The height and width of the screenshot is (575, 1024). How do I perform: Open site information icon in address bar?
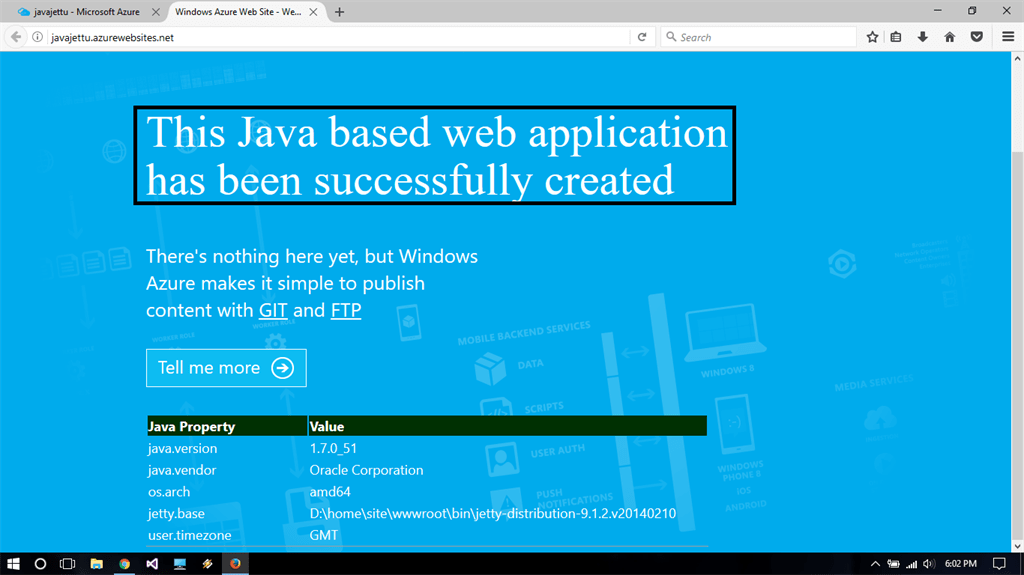coord(38,37)
